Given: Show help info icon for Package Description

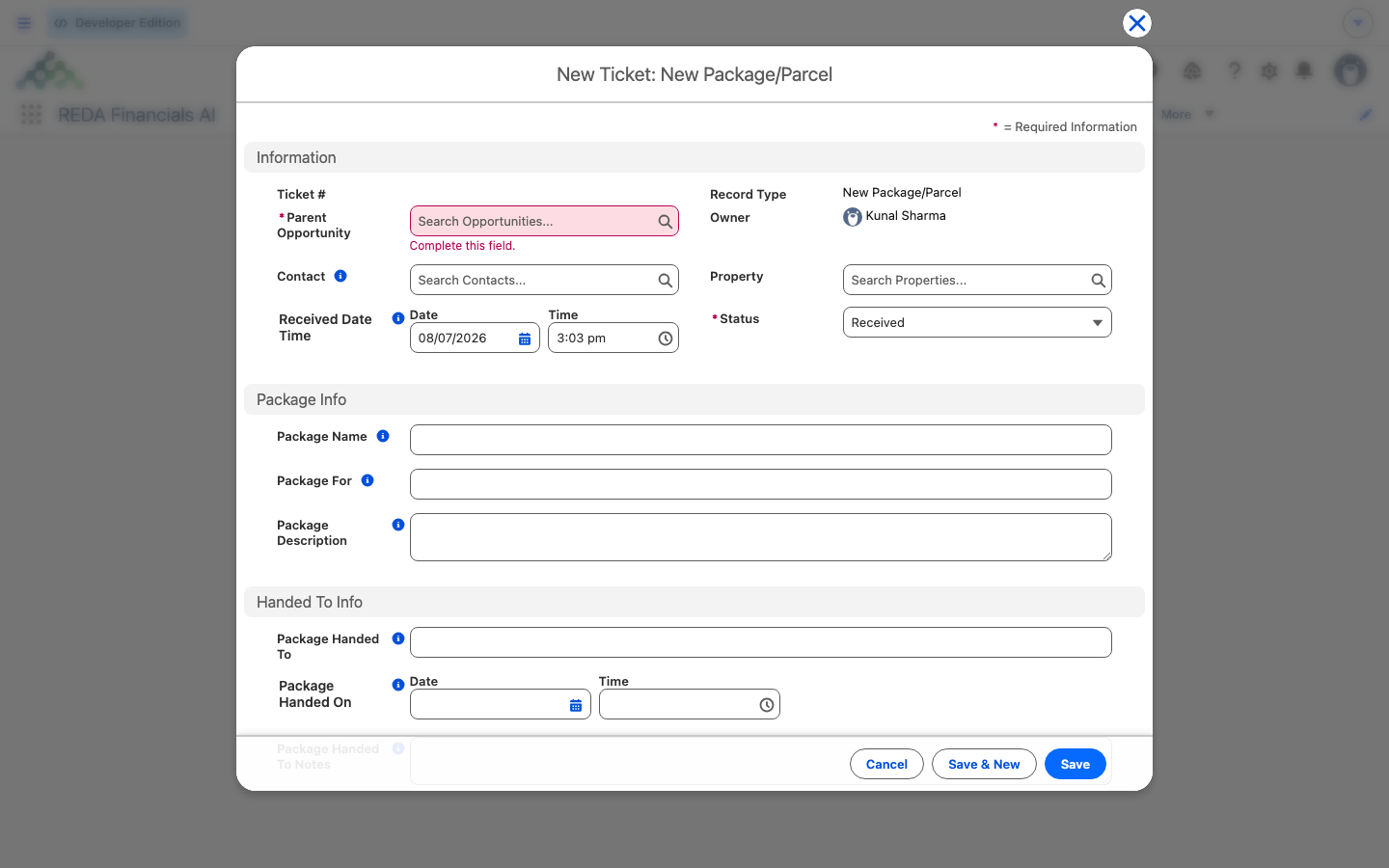Looking at the screenshot, I should tap(398, 525).
